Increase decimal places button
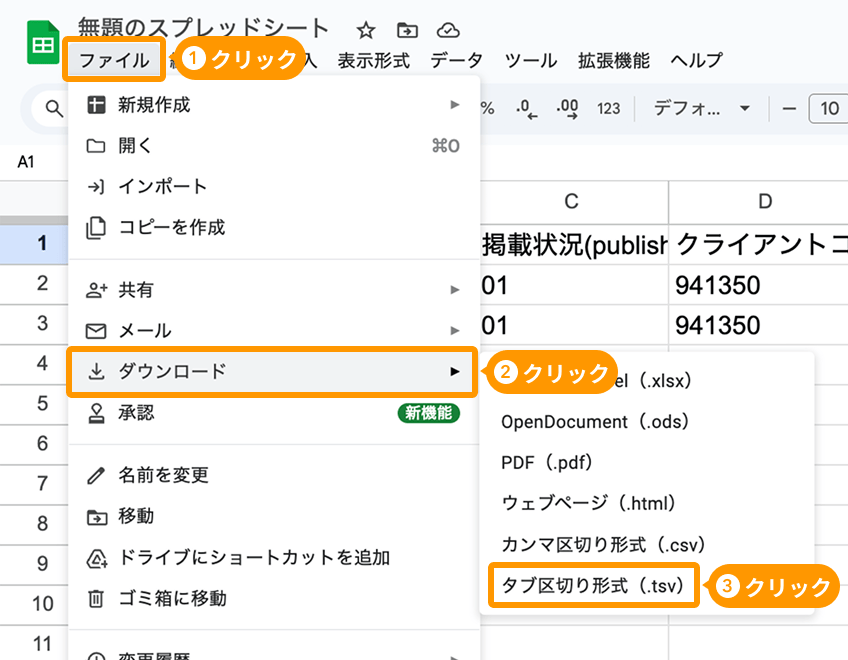 coord(567,109)
